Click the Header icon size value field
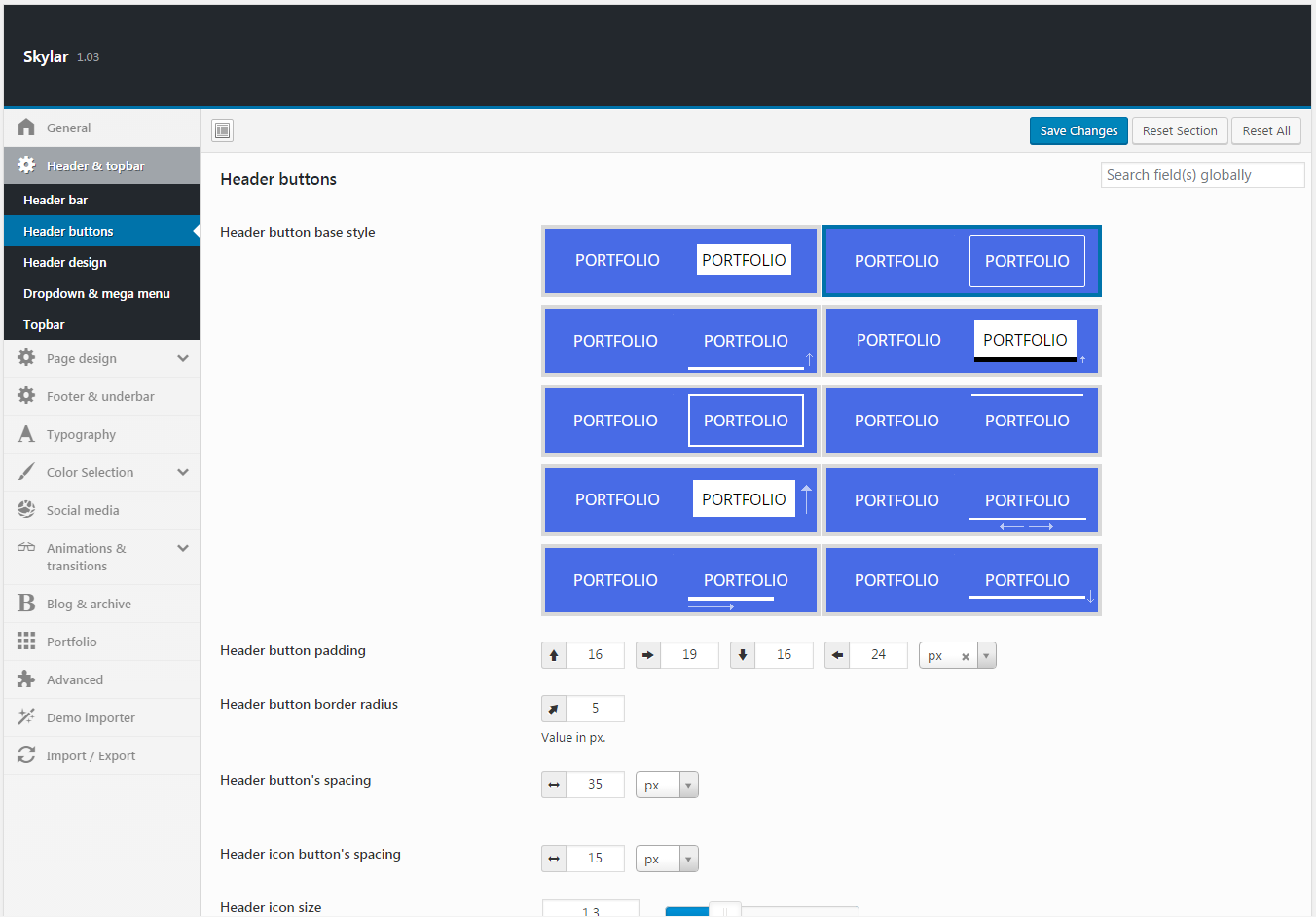This screenshot has width=1316, height=917. click(x=591, y=909)
